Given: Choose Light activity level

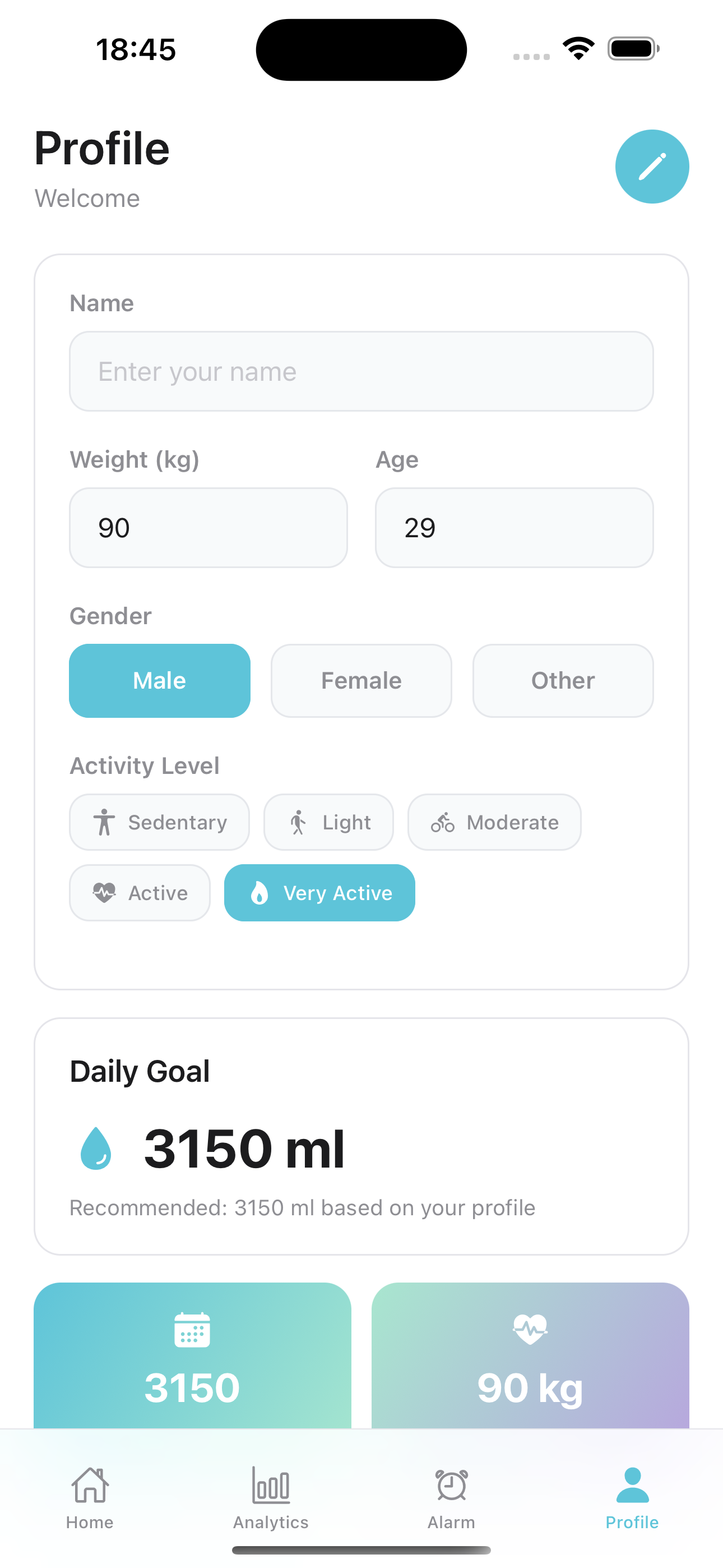Looking at the screenshot, I should [x=328, y=822].
